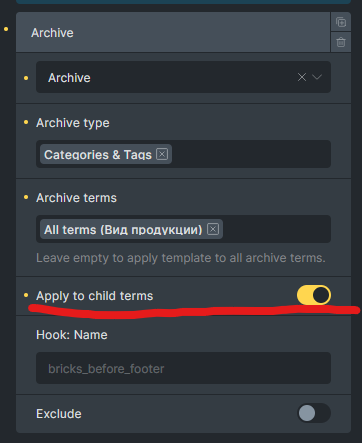Remove the Categories & Tags chip
The width and height of the screenshot is (362, 443).
(x=162, y=154)
